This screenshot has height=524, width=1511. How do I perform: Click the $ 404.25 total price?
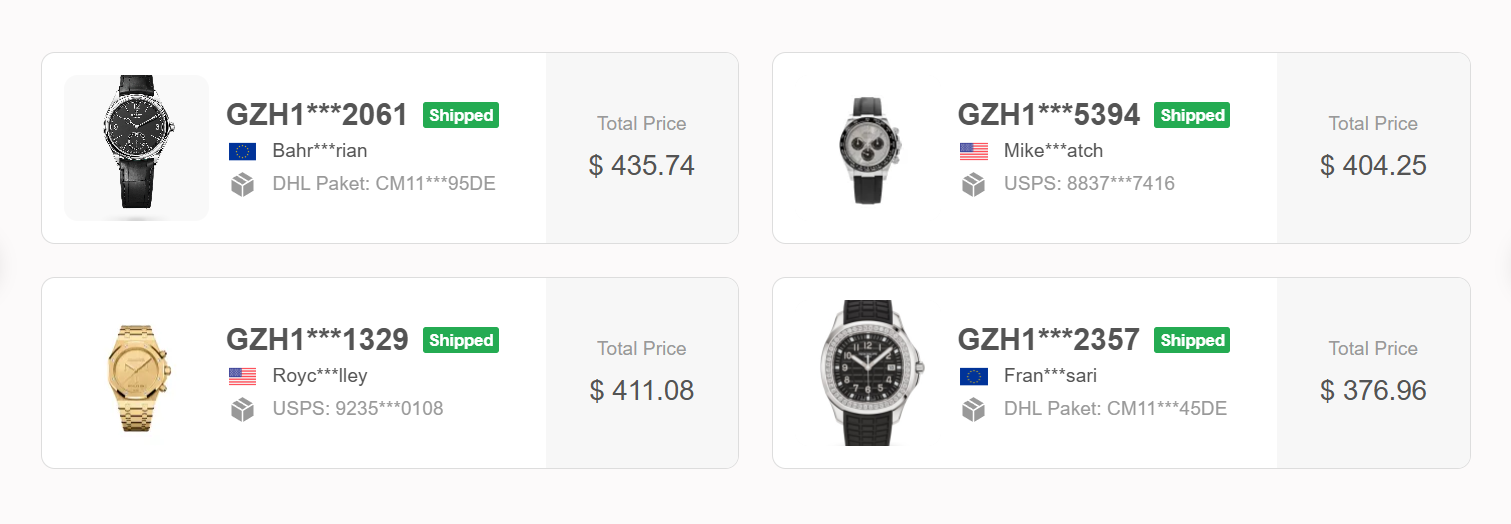(x=1373, y=165)
